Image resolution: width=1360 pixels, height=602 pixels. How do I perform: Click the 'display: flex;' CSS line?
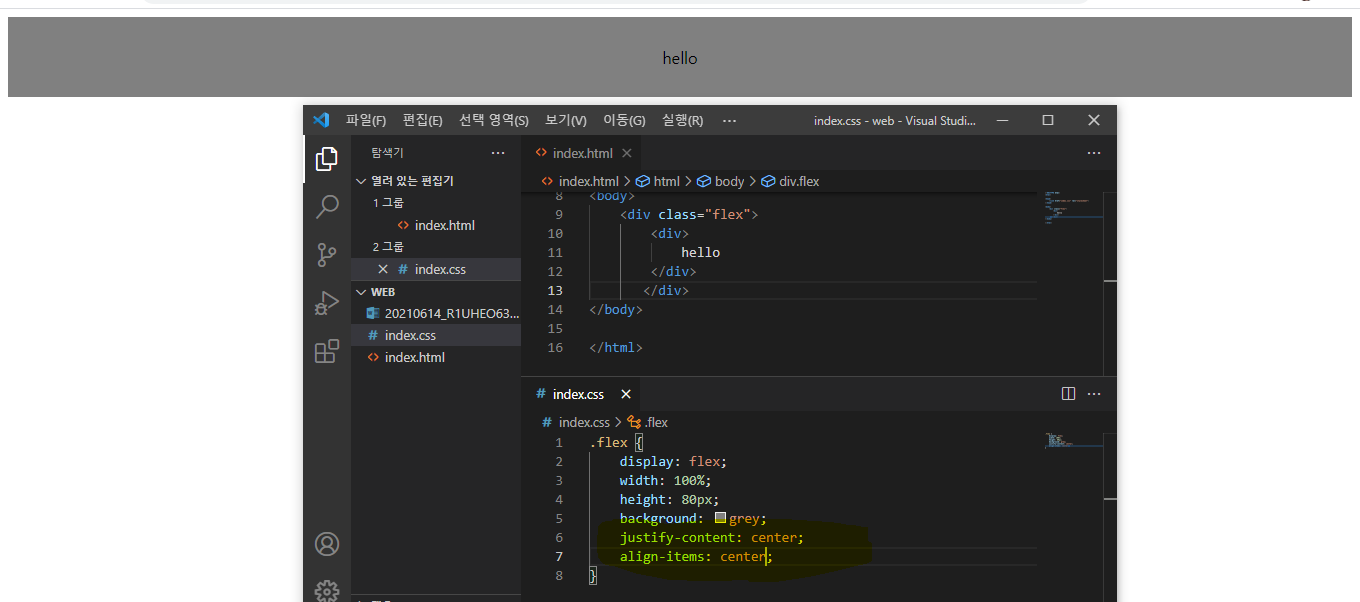[673, 461]
